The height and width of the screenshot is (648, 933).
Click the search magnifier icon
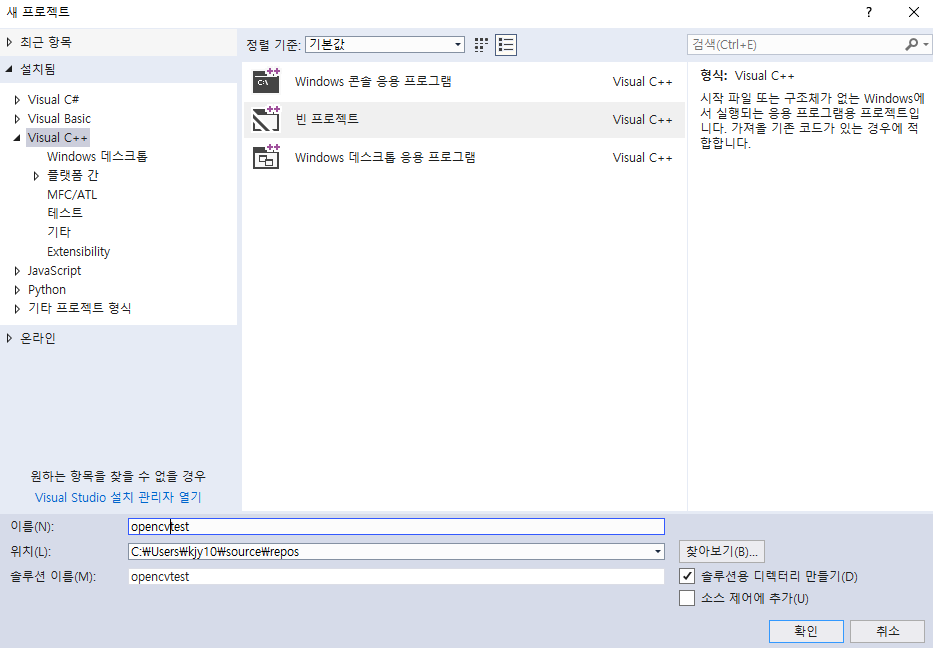click(911, 45)
